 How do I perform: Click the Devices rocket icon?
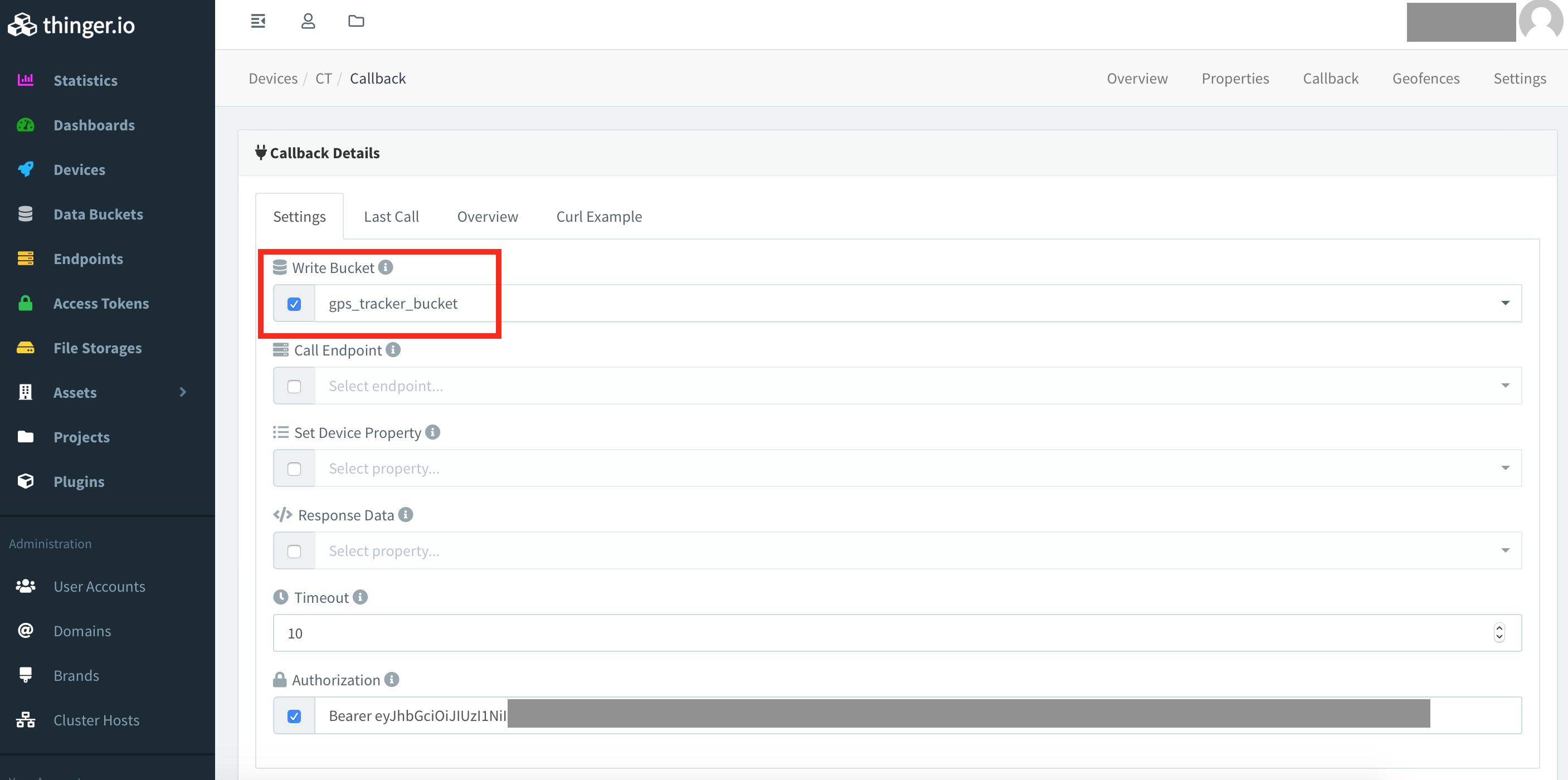[26, 169]
